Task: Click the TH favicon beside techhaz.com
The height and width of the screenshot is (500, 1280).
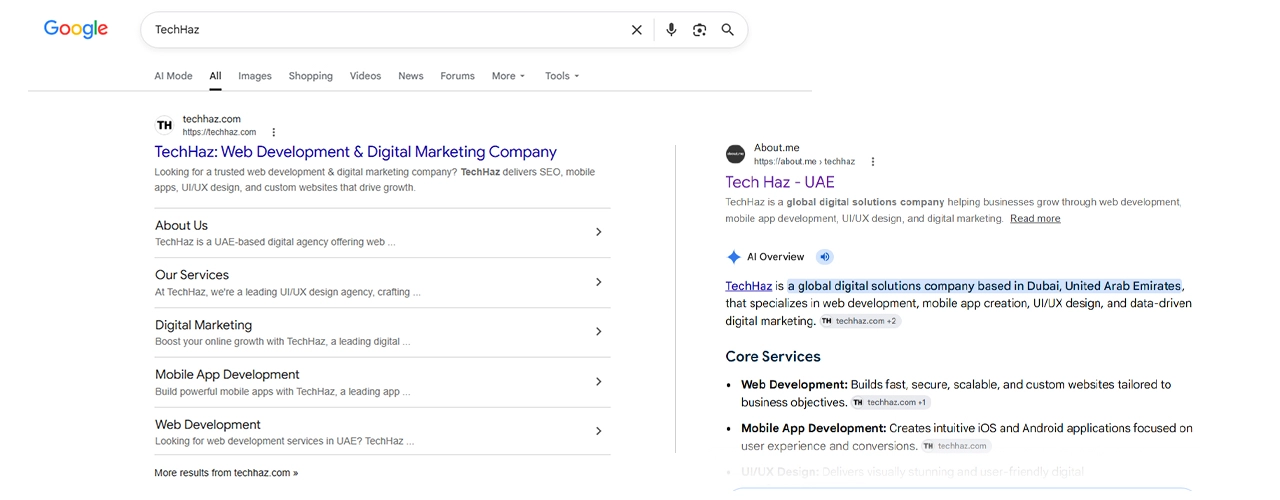Action: (x=164, y=125)
